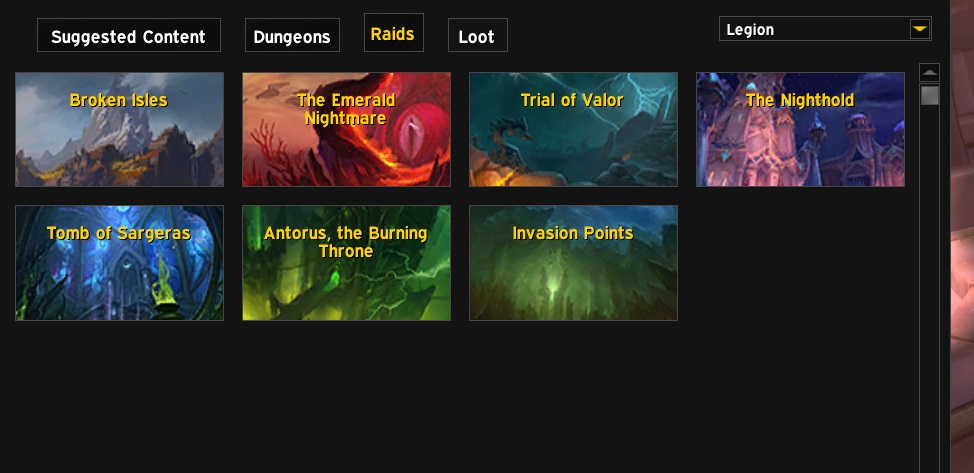Open the Invasion Points tile
Screen dimensions: 974x473
(573, 263)
